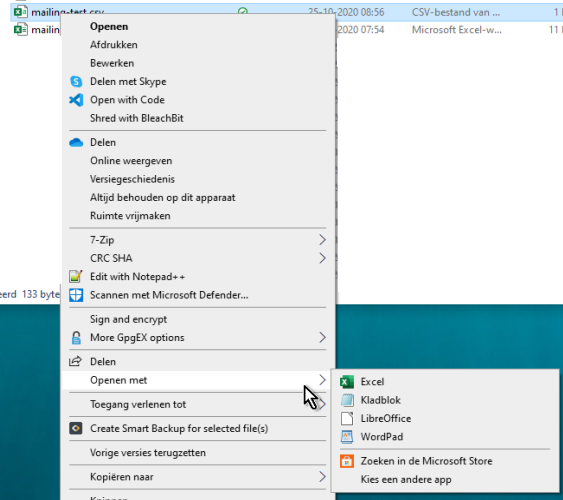The height and width of the screenshot is (500, 563).
Task: Click the green sync status icon
Action: (243, 11)
